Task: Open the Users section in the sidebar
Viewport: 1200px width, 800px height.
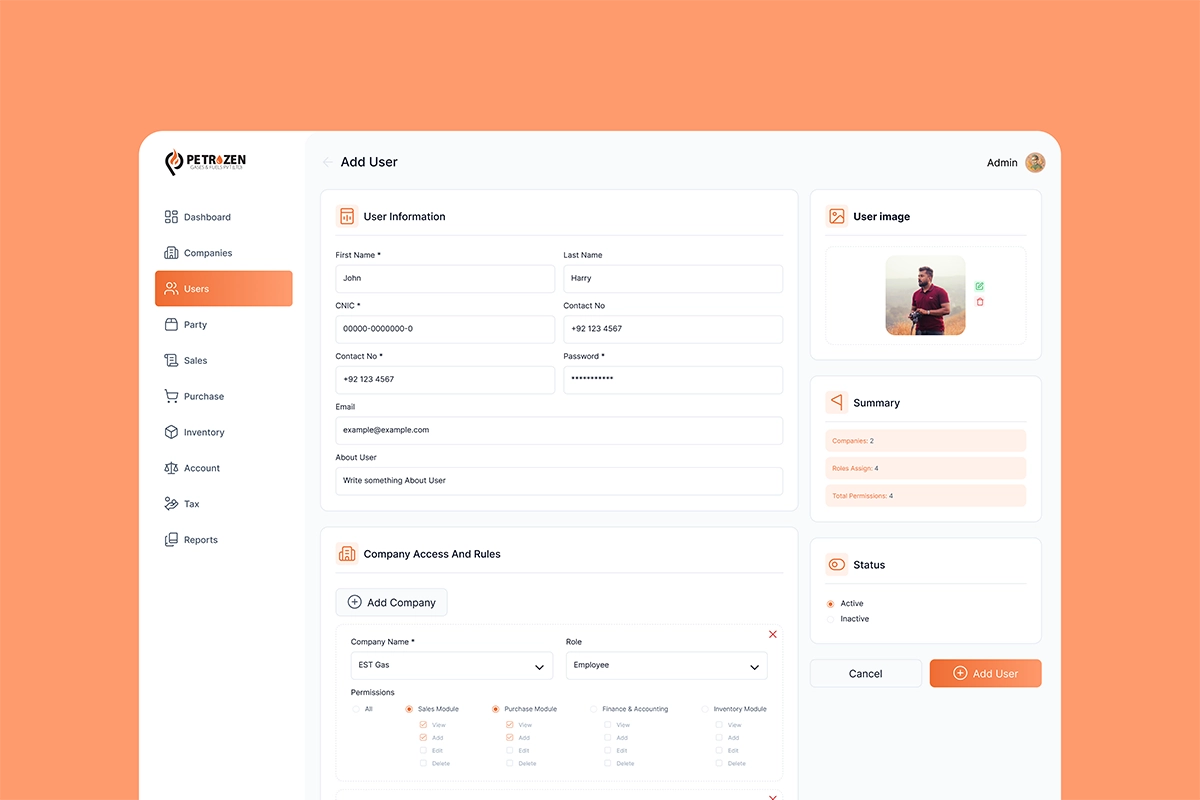Action: coord(195,288)
